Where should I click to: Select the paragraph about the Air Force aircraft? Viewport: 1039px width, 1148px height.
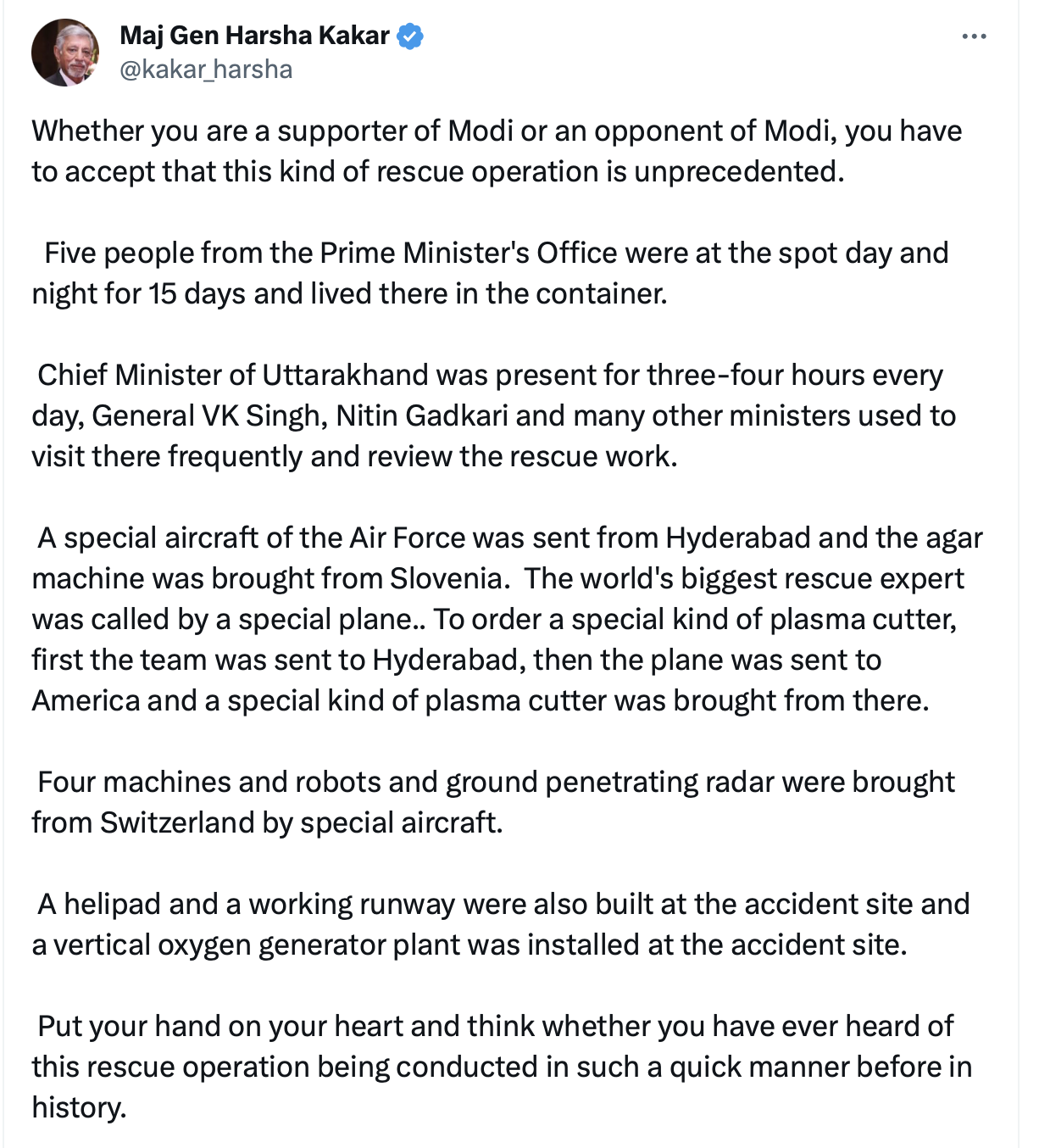[x=507, y=619]
